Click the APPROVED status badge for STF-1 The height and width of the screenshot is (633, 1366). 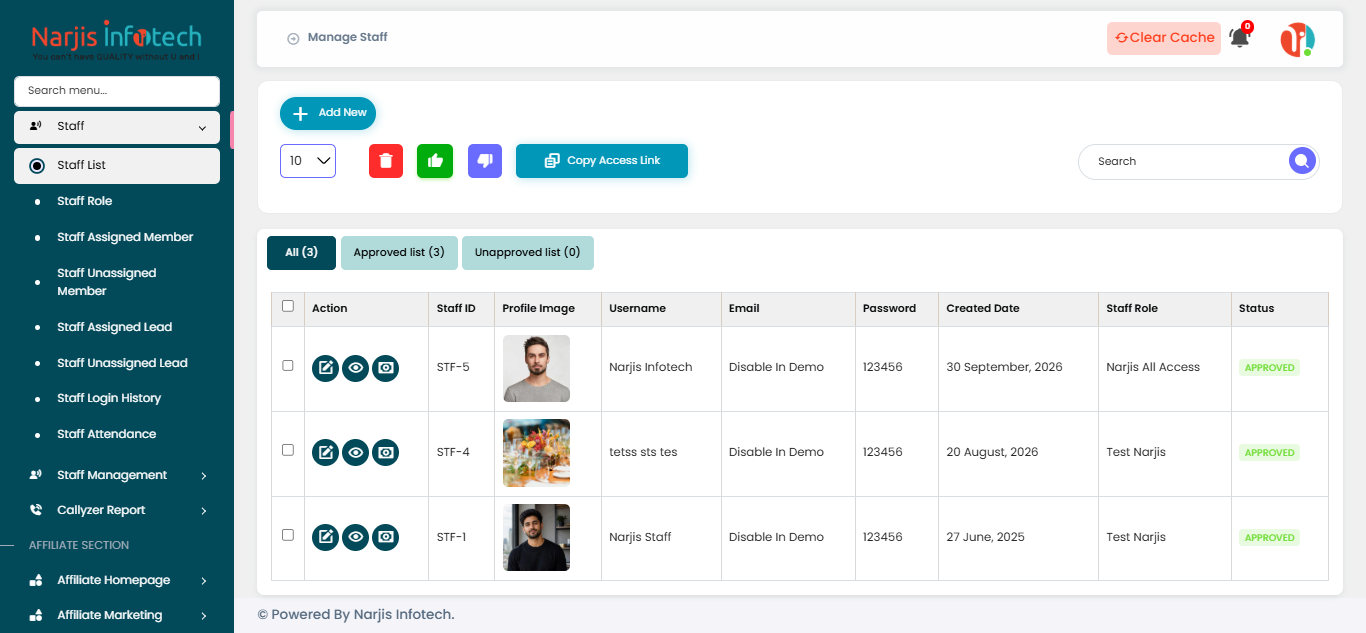pyautogui.click(x=1269, y=538)
